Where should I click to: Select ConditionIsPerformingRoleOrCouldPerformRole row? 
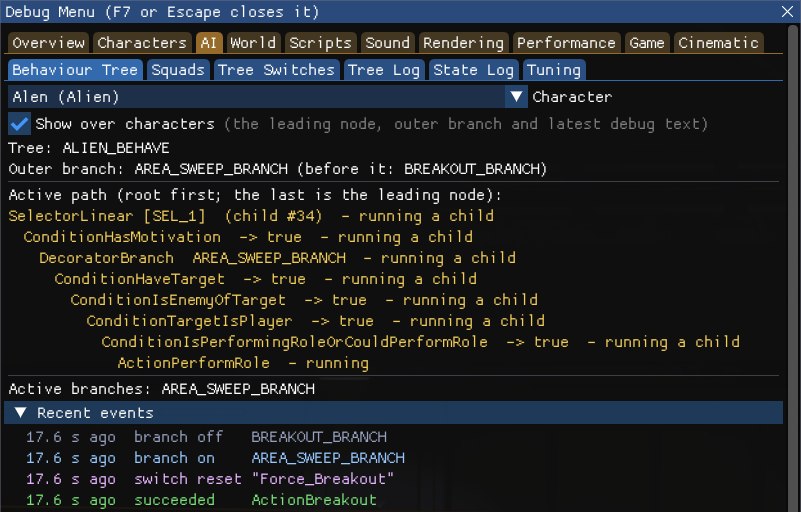click(x=420, y=342)
